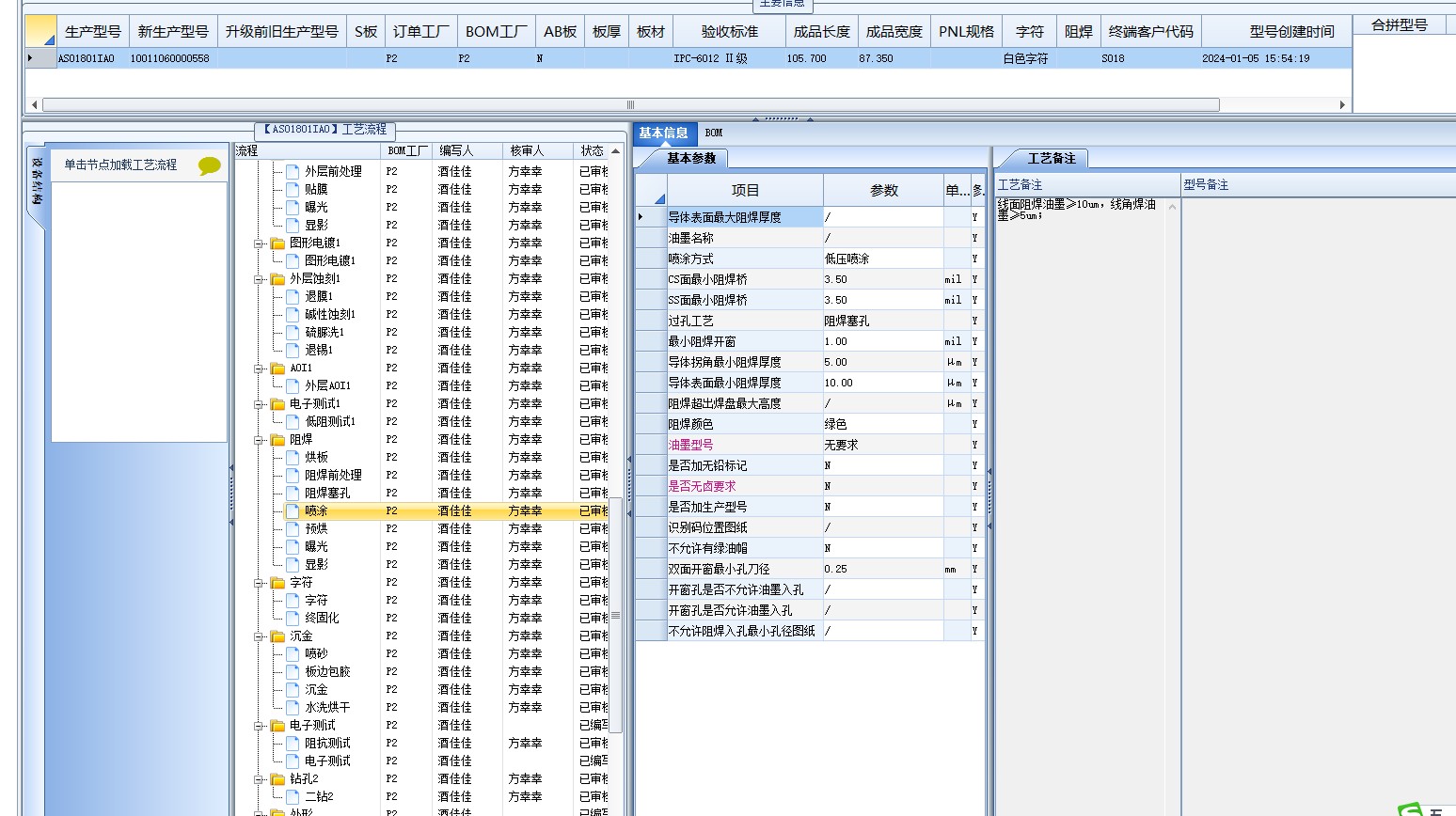Image resolution: width=1456 pixels, height=816 pixels.
Task: Click the 阻焊颜色 value 绿色
Action: [x=883, y=424]
